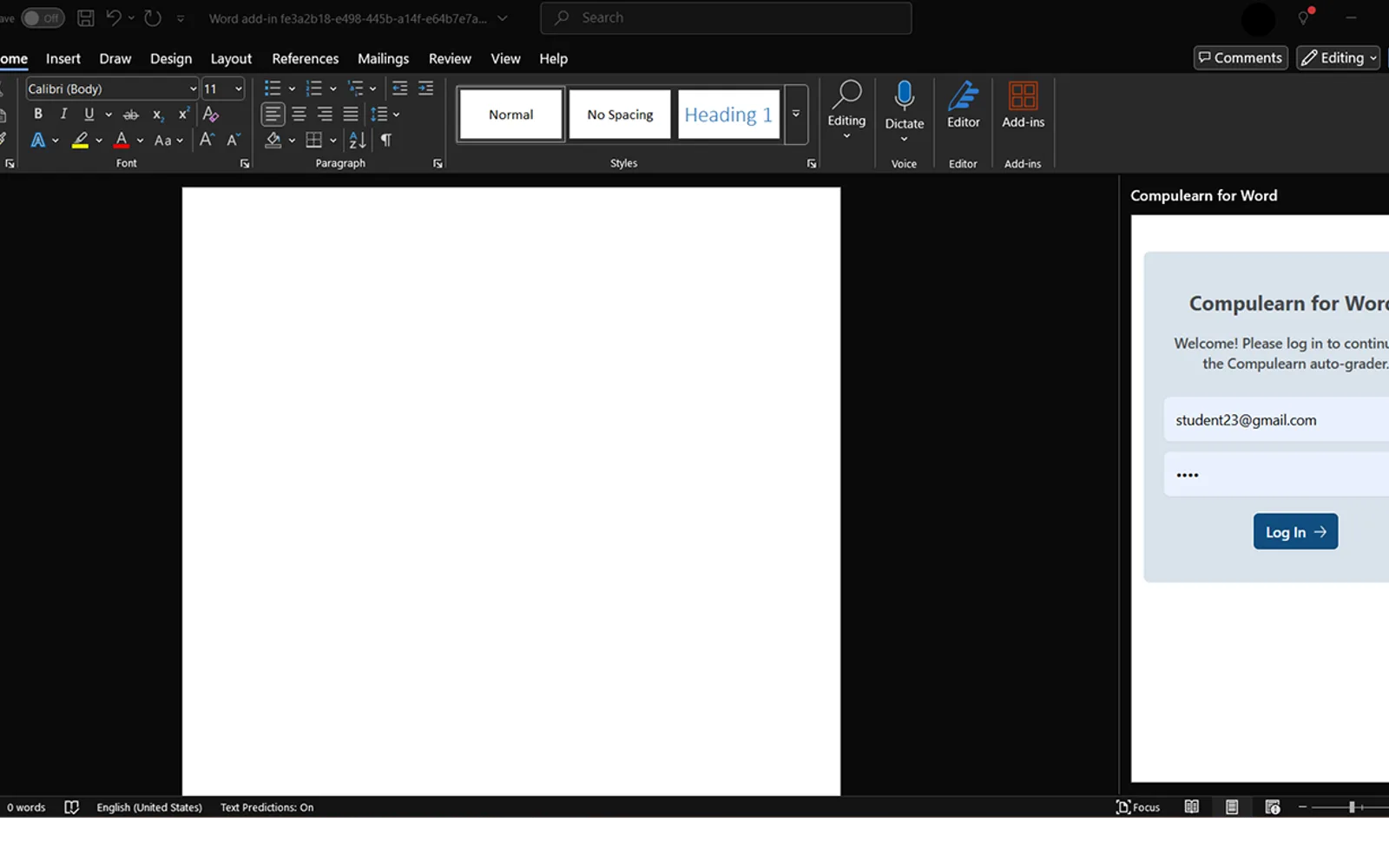Switch to the Layout tab
Screen dimensions: 1389x868
point(231,58)
